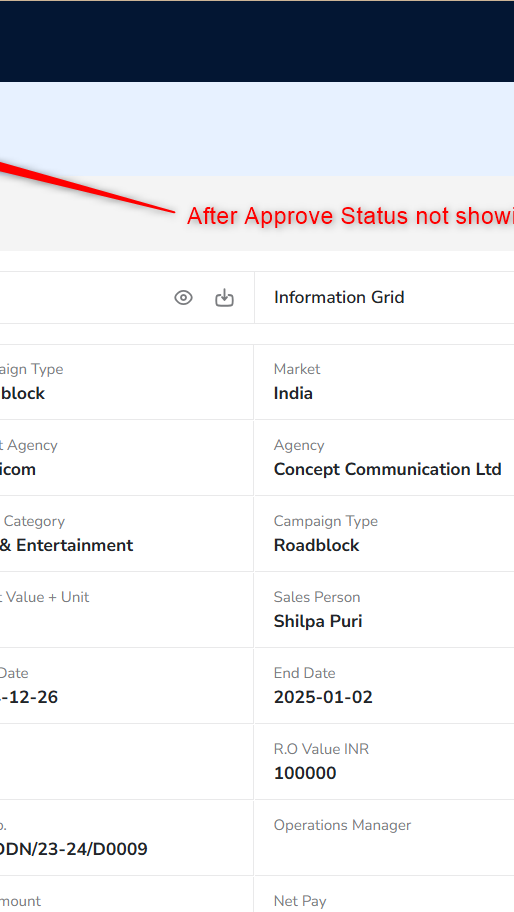Image resolution: width=514 pixels, height=912 pixels.
Task: Click the Operations Manager field label
Action: tap(342, 825)
